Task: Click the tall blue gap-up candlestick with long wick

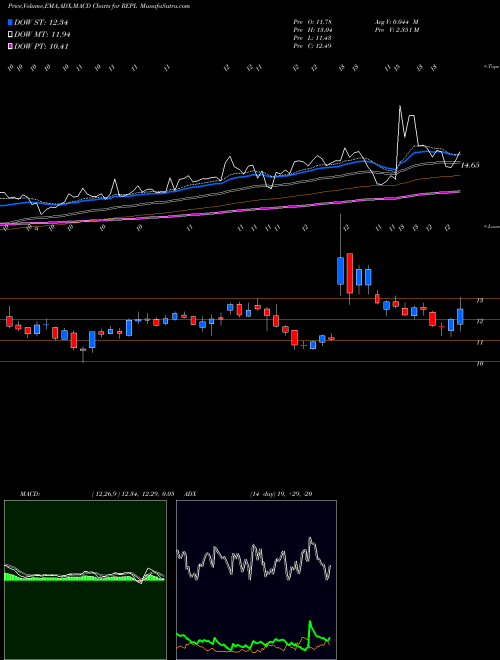Action: coord(340,270)
